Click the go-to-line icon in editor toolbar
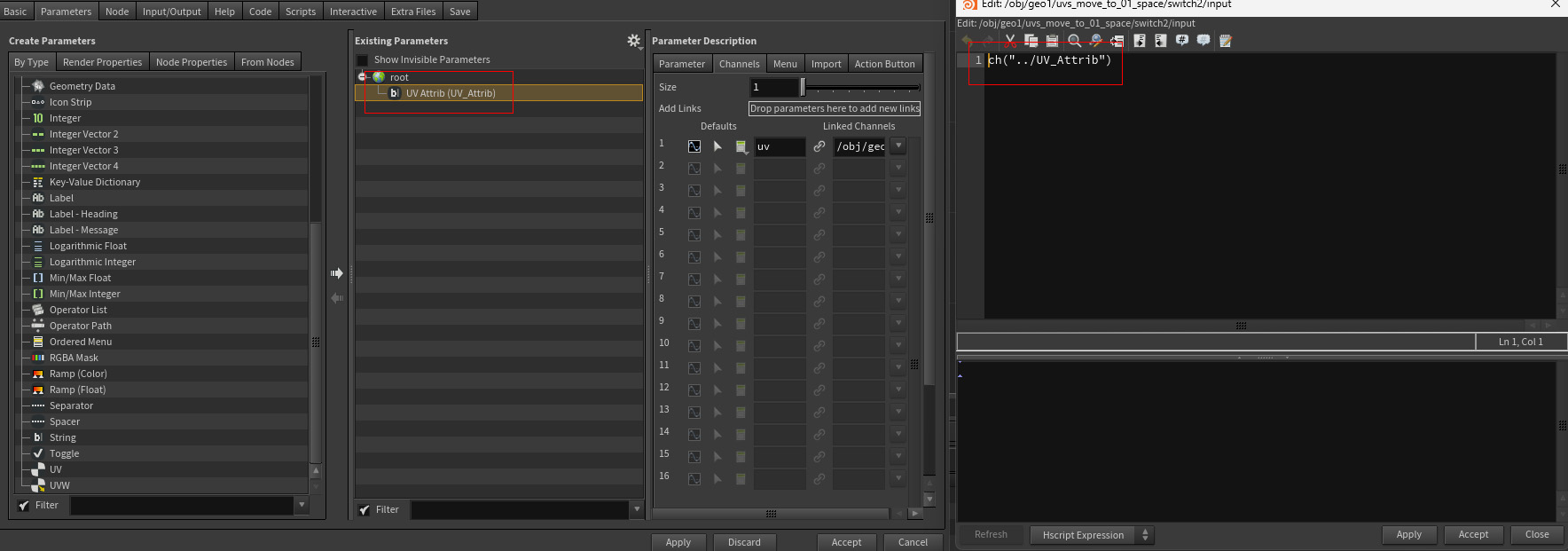The width and height of the screenshot is (1568, 551). click(1117, 41)
